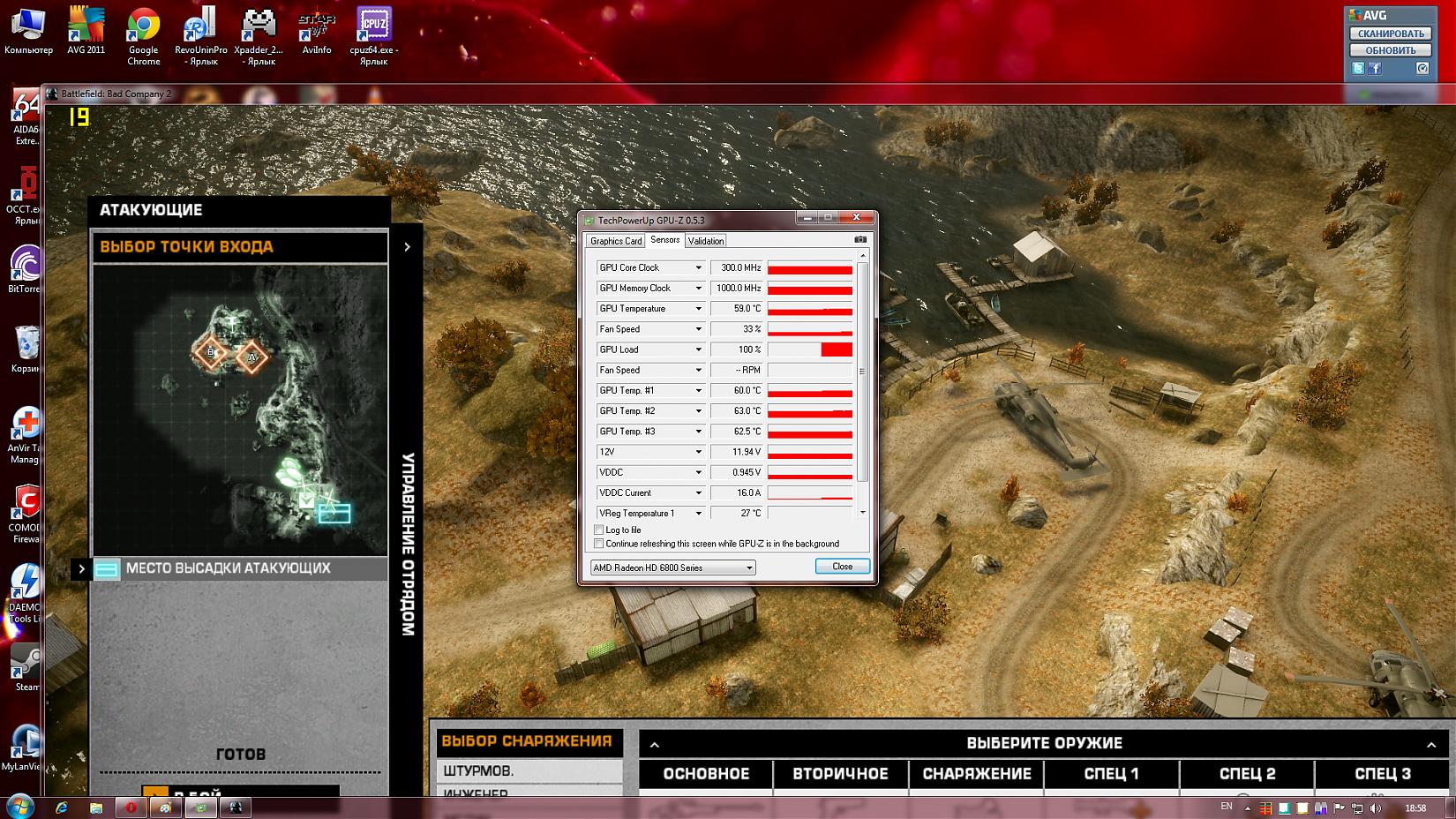Open the Steam desktop icon
This screenshot has height=819, width=1456.
26,665
